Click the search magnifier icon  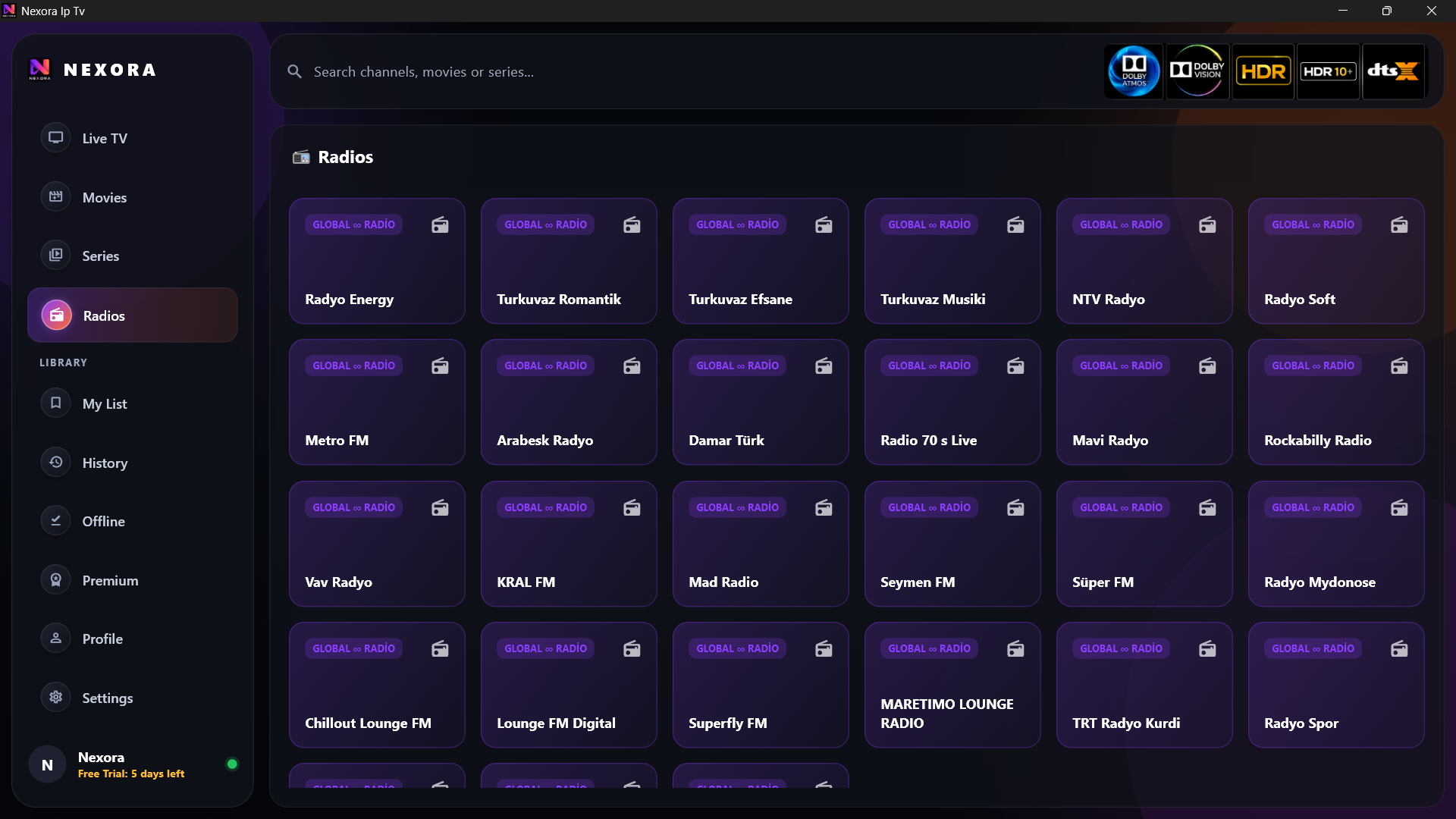(294, 71)
